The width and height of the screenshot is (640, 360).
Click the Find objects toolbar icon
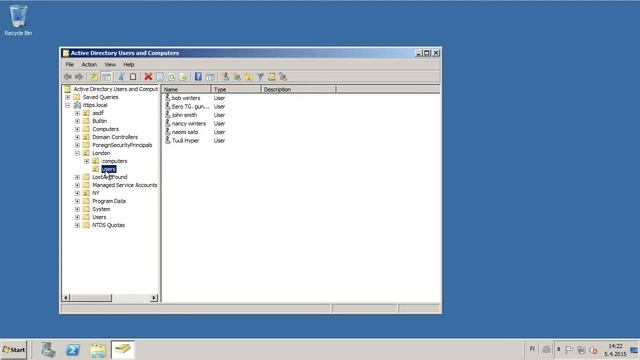click(x=271, y=77)
